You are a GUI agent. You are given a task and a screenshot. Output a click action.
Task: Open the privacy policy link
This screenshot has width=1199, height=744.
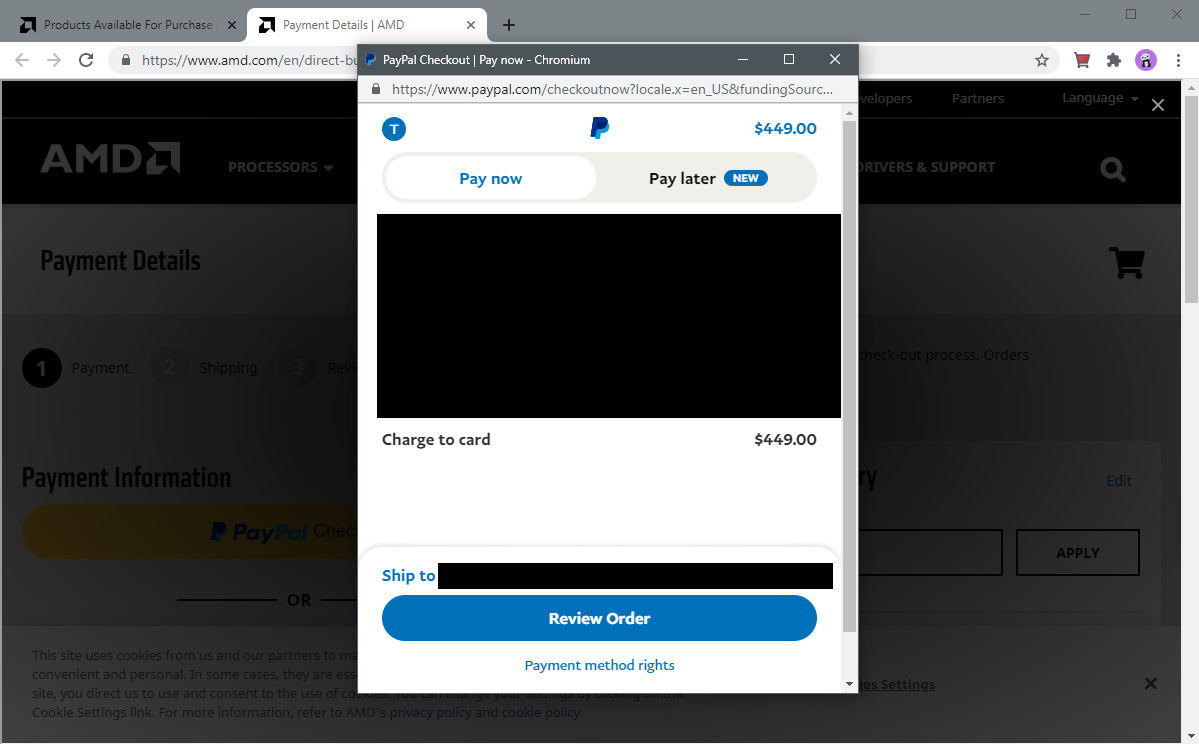coord(431,713)
